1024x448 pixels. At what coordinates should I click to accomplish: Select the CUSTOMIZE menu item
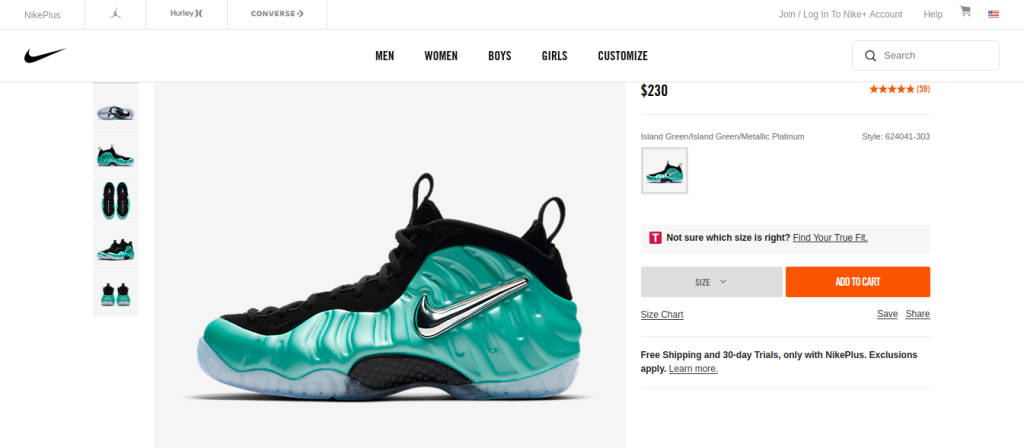point(622,56)
